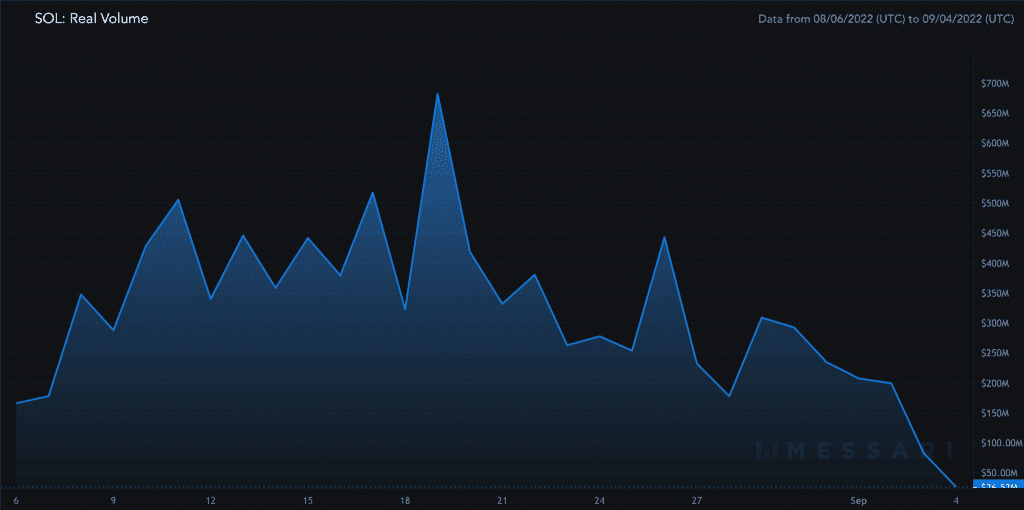This screenshot has height=510, width=1024.
Task: Click the blue current-value tag on the price axis
Action: click(998, 485)
